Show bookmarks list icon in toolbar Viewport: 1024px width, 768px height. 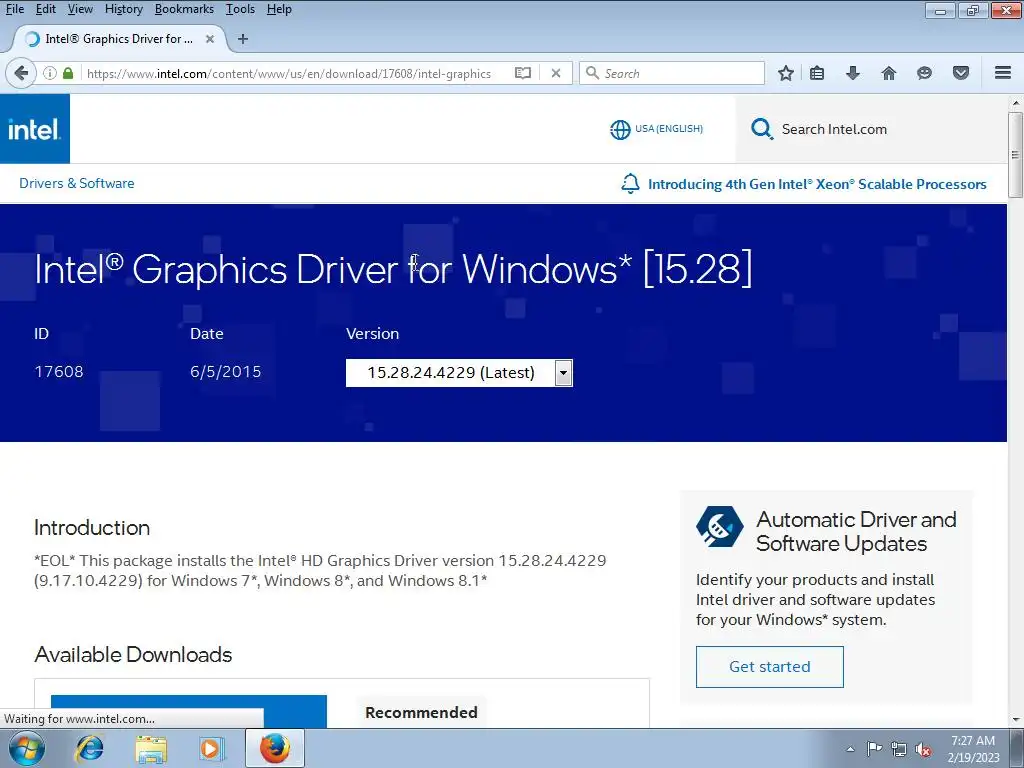(x=817, y=73)
